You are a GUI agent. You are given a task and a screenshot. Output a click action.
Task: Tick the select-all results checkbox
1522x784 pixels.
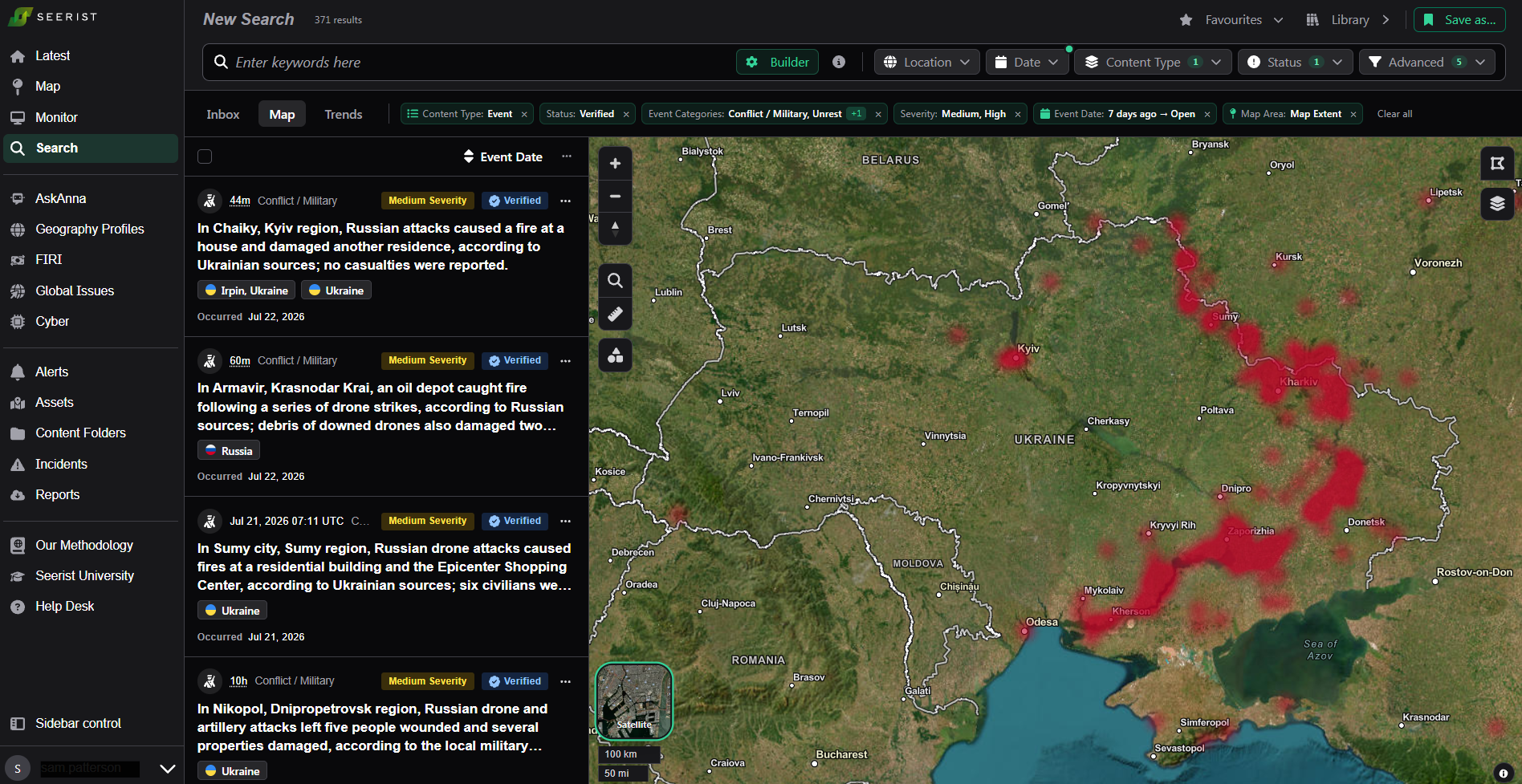click(x=205, y=156)
